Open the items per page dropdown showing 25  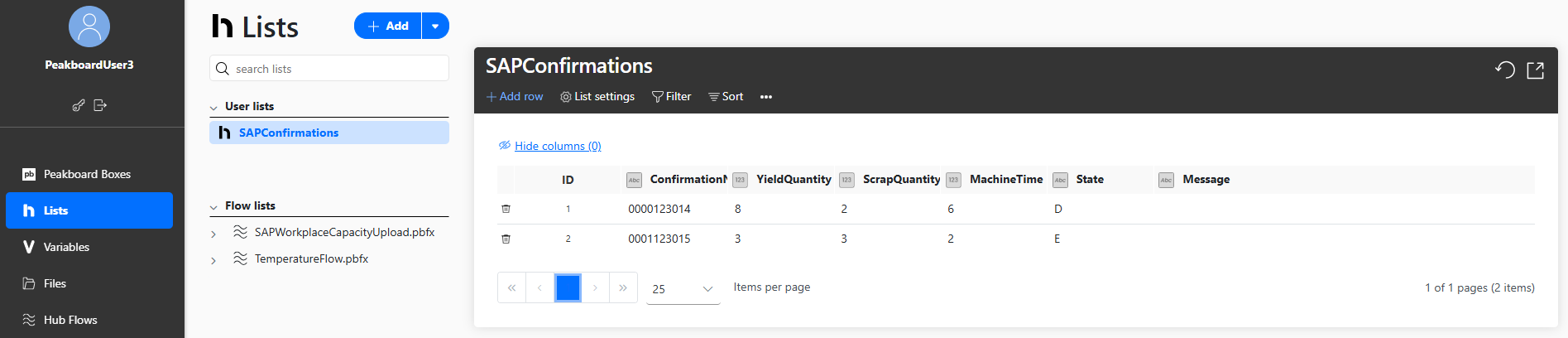(683, 288)
